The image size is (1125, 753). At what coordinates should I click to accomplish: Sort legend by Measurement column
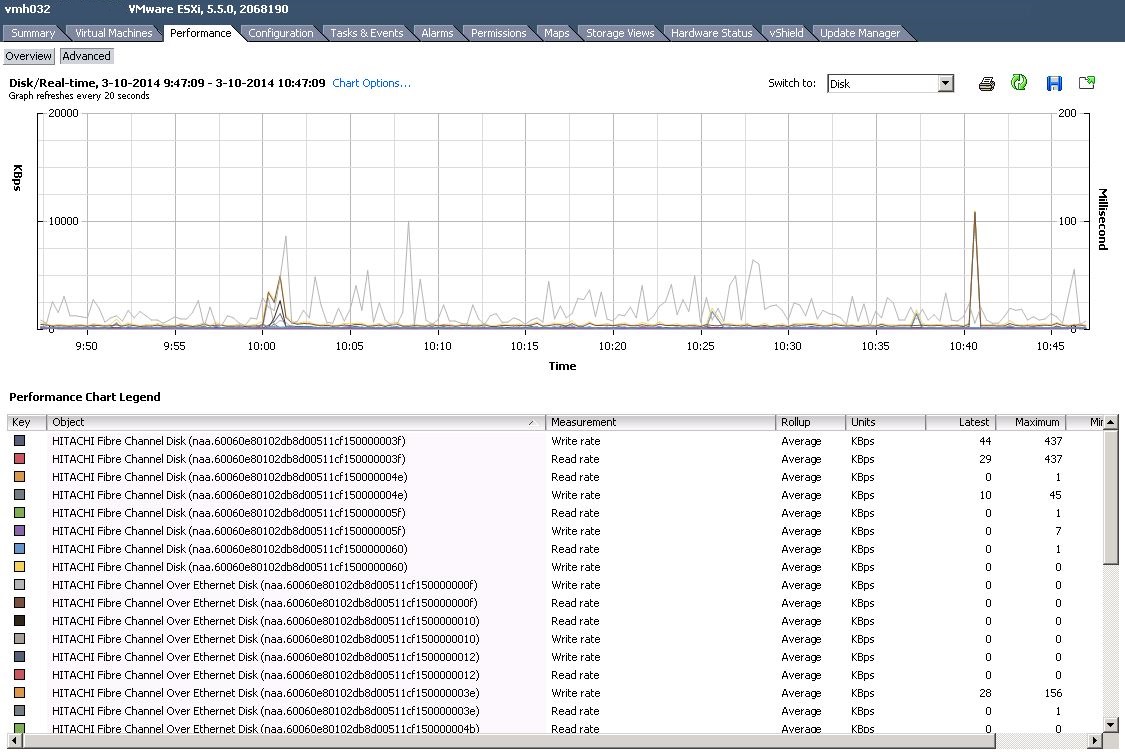click(660, 422)
